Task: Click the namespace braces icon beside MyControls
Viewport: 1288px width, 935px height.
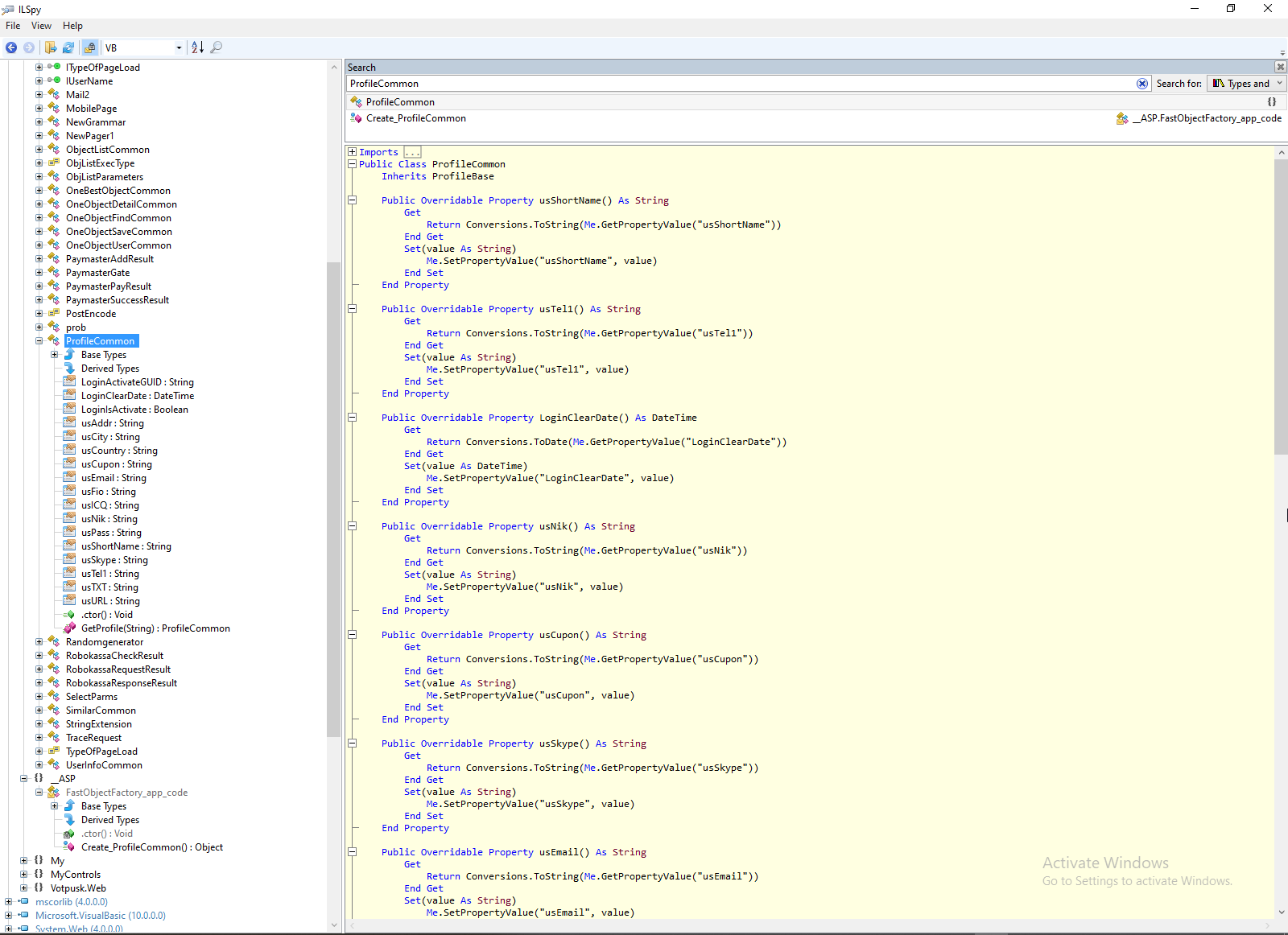Action: [x=39, y=875]
